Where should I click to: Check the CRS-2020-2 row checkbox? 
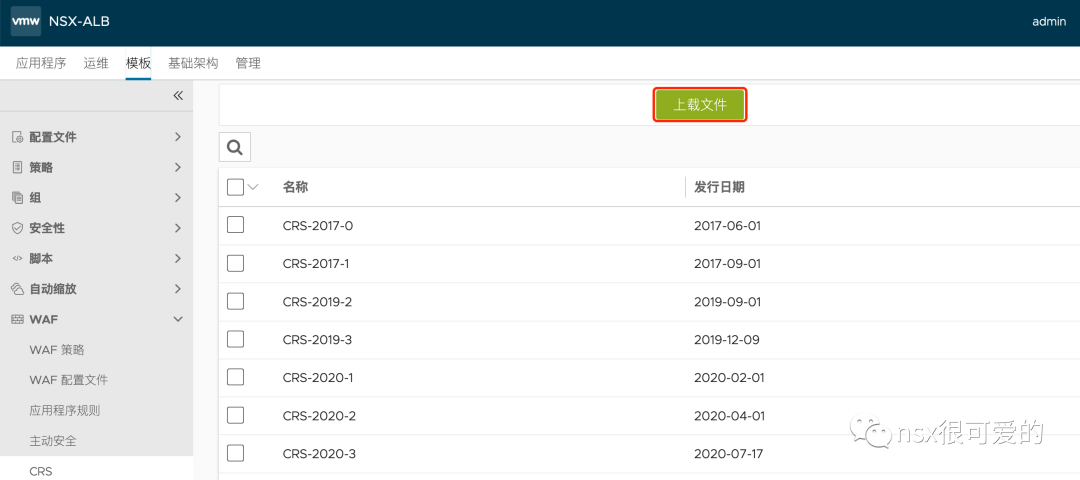[x=236, y=415]
